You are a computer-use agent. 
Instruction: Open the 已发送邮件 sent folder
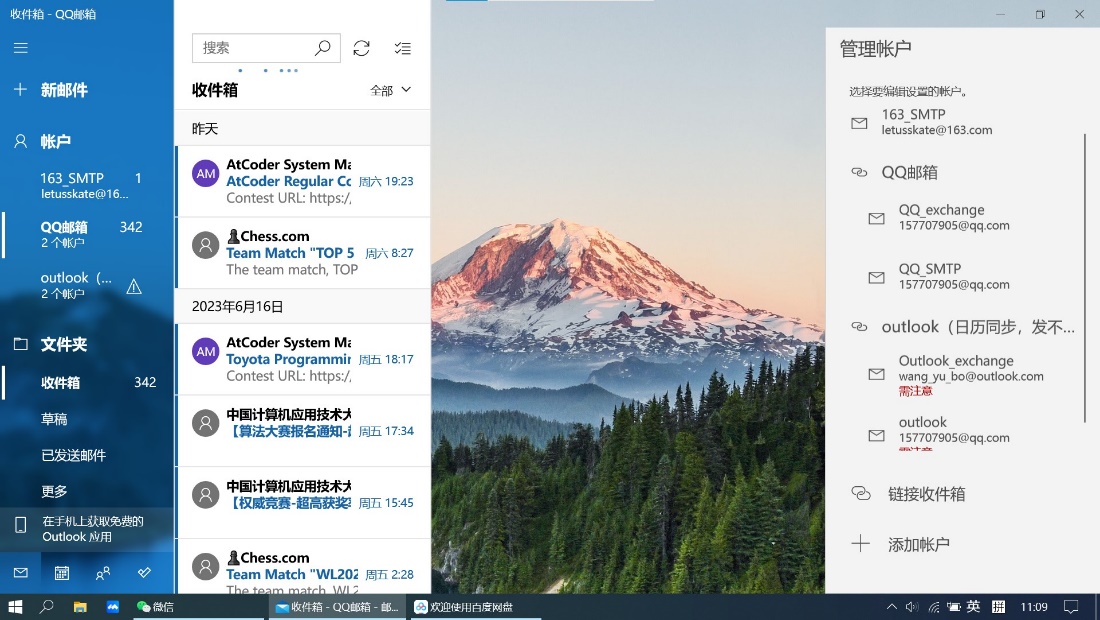click(x=87, y=455)
